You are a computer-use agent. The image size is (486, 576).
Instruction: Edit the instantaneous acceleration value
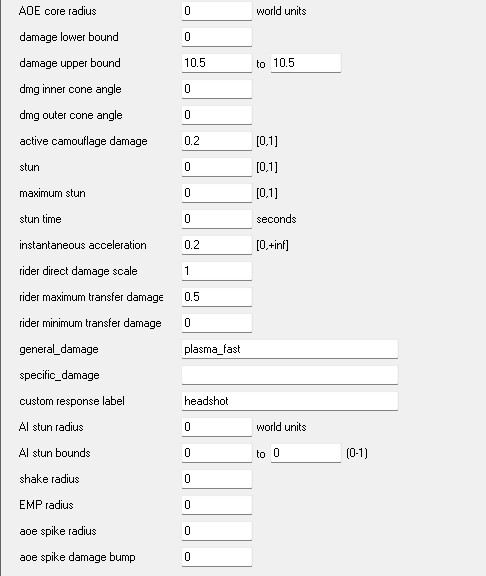click(x=217, y=245)
